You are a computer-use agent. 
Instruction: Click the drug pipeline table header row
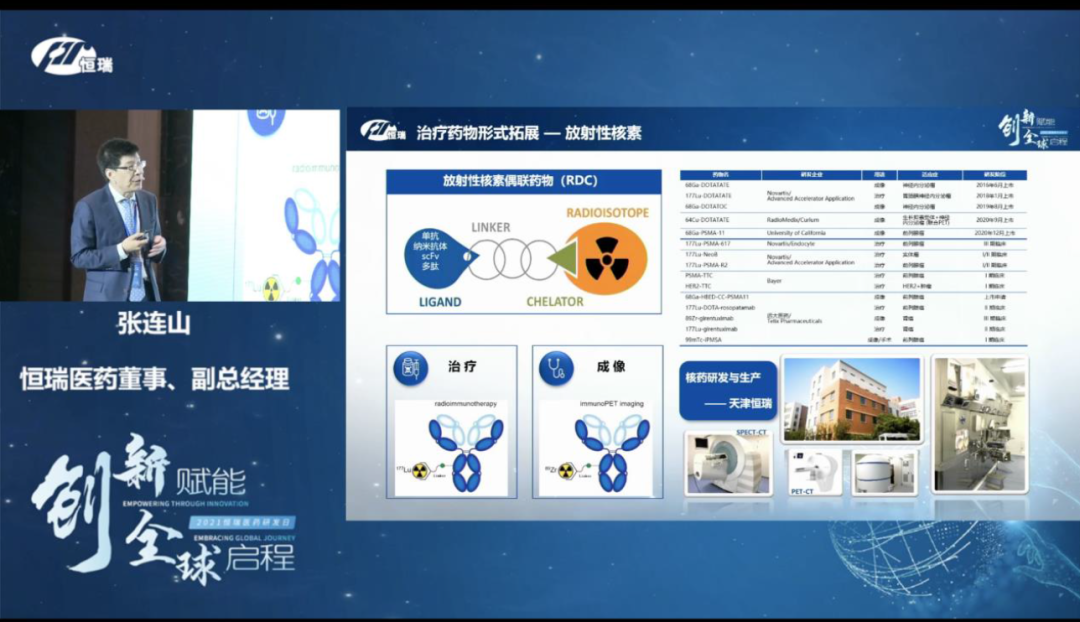coord(852,174)
